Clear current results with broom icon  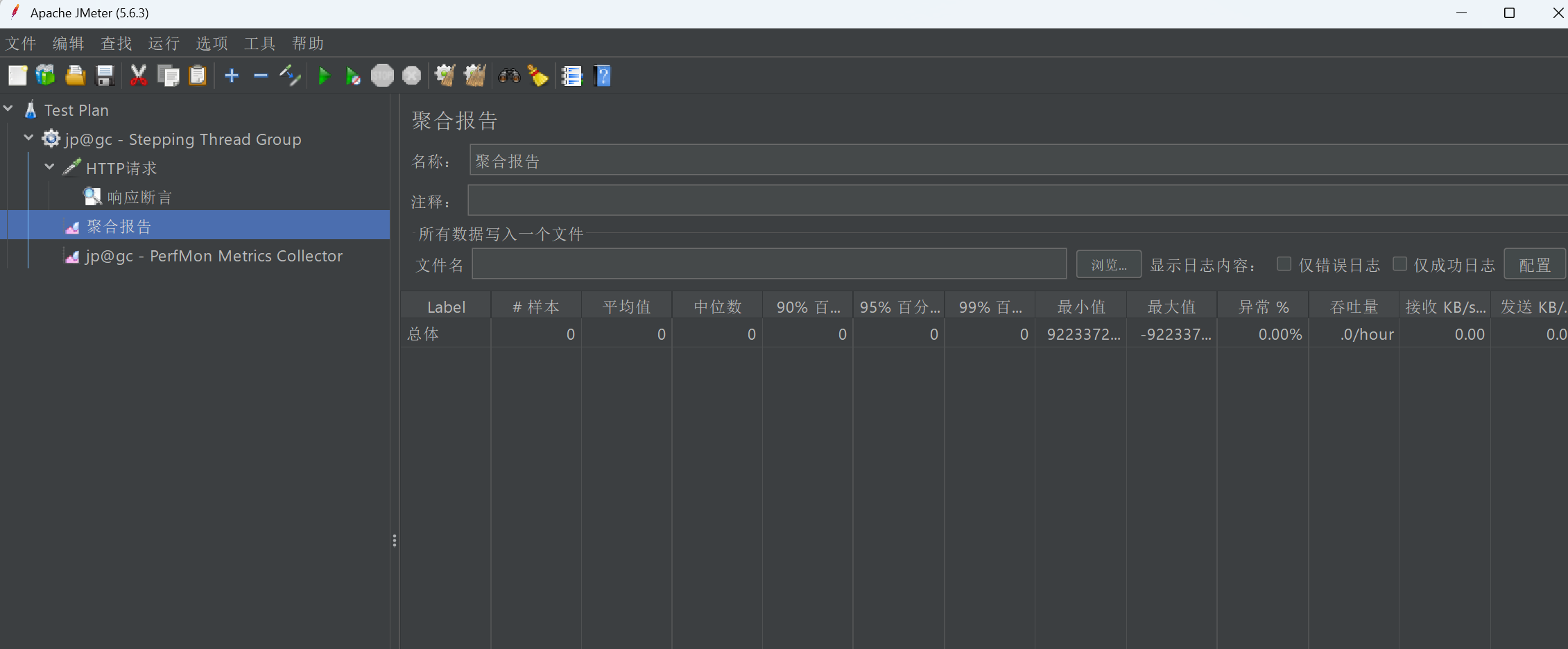point(445,76)
